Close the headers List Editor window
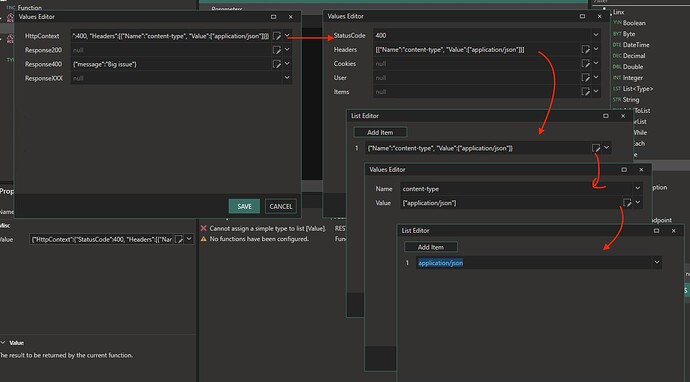 [x=623, y=116]
